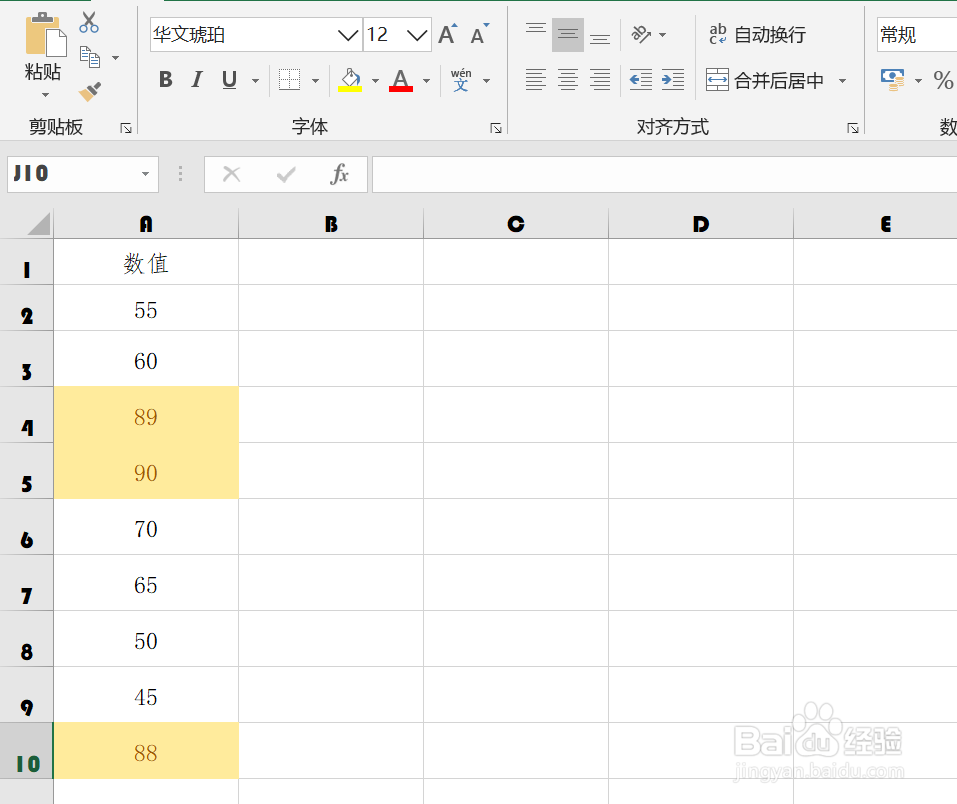This screenshot has width=957, height=804.
Task: Click the Cut scissors icon
Action: (89, 23)
